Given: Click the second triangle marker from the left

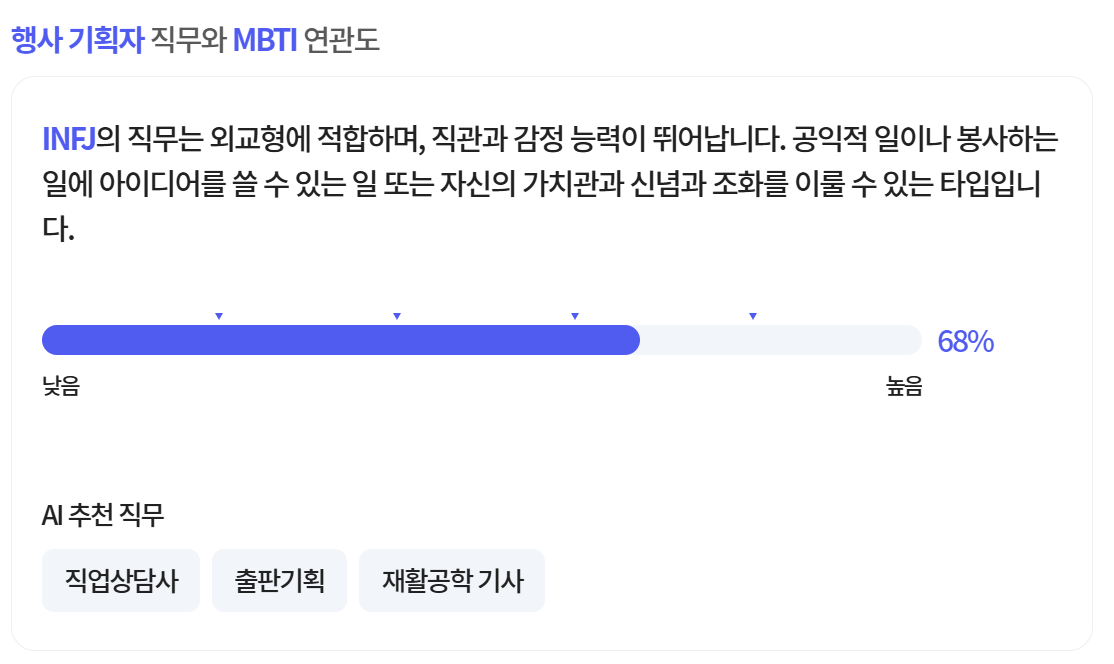Looking at the screenshot, I should click(x=397, y=316).
